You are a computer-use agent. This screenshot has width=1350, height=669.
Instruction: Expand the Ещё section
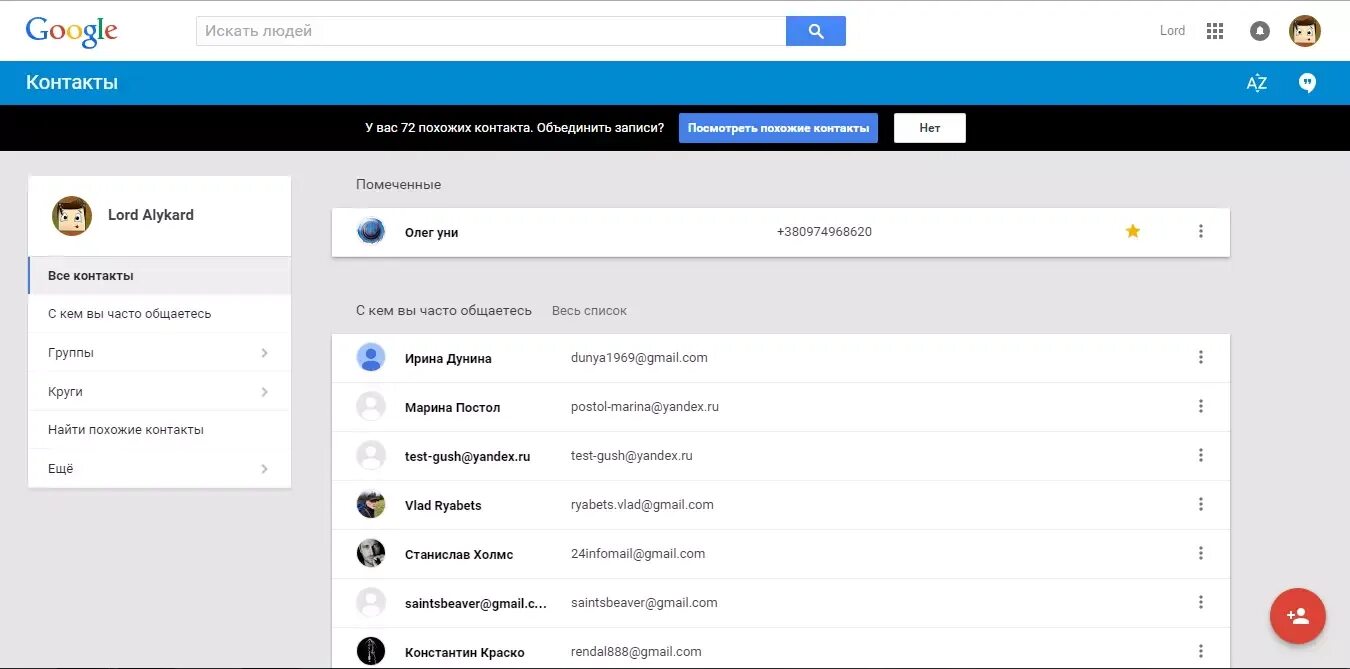tap(160, 468)
